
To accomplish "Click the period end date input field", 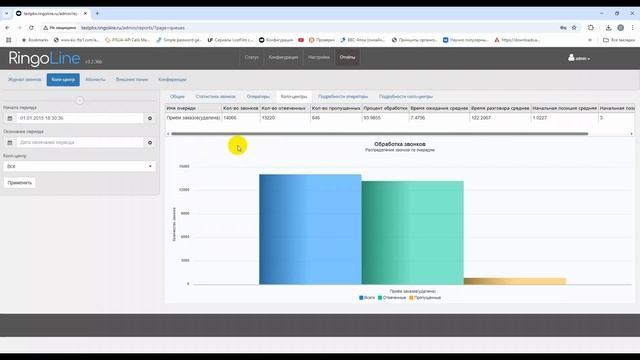I will pyautogui.click(x=80, y=142).
